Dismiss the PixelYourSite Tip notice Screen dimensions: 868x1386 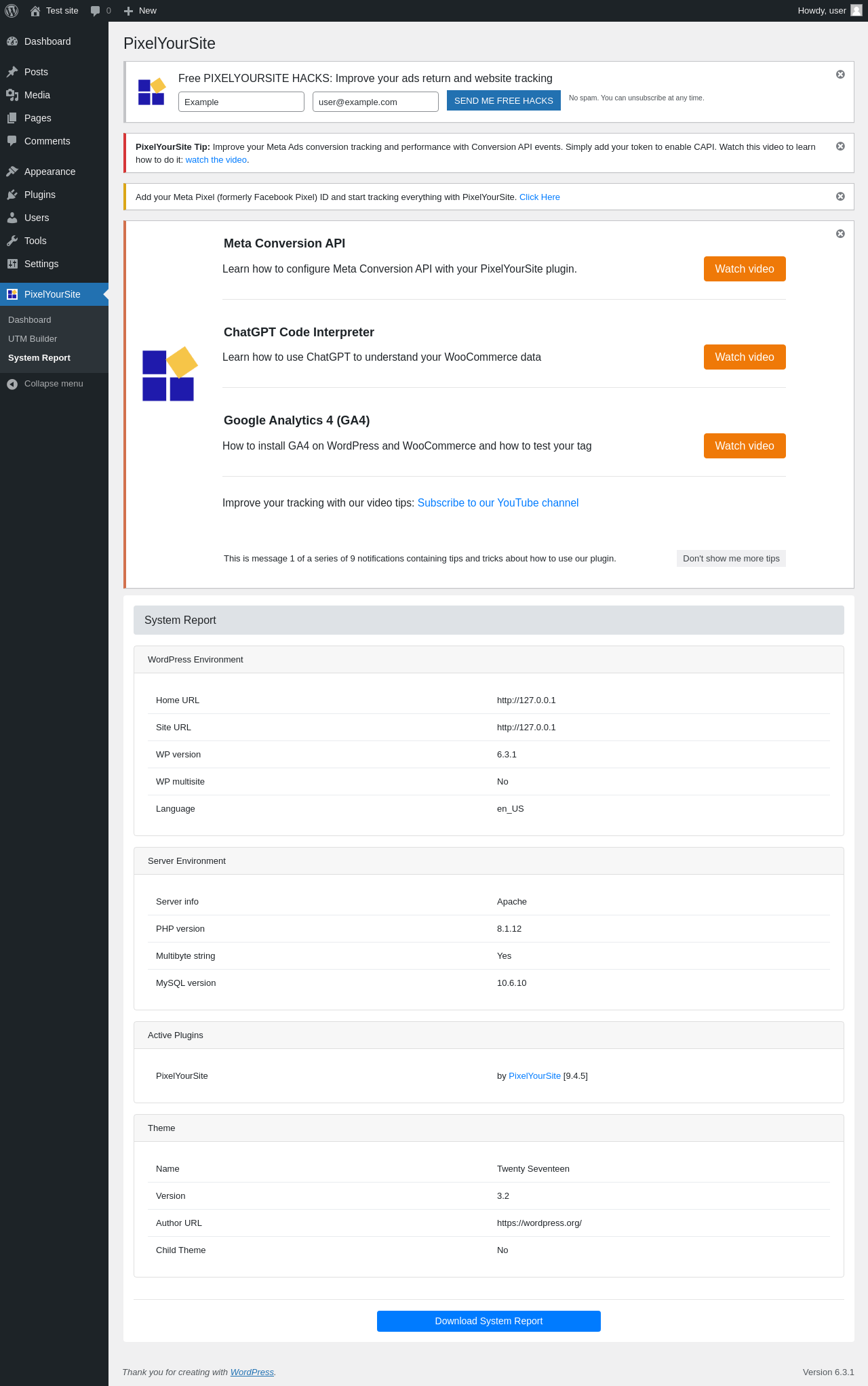(x=840, y=146)
